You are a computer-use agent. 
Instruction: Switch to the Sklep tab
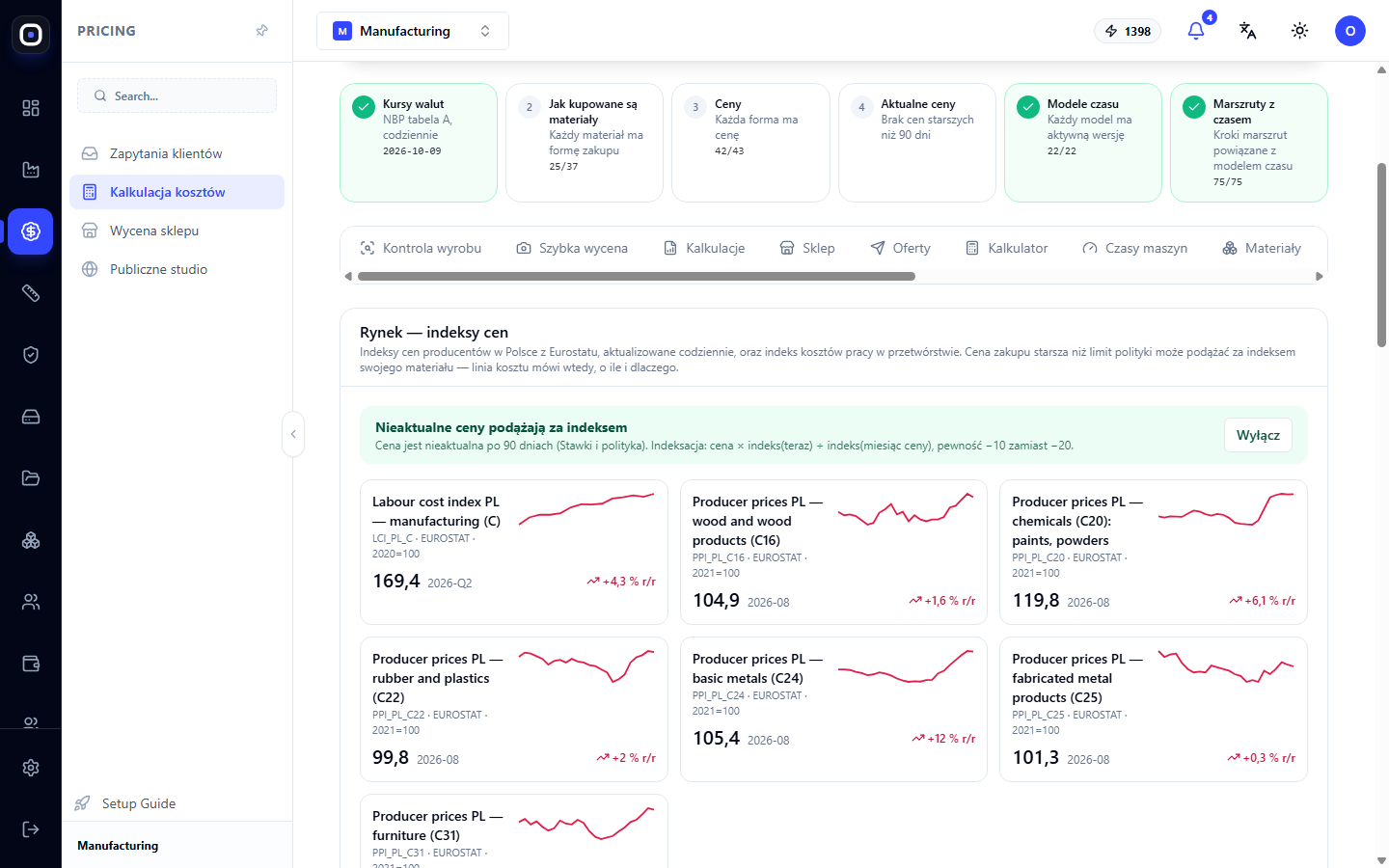point(807,248)
